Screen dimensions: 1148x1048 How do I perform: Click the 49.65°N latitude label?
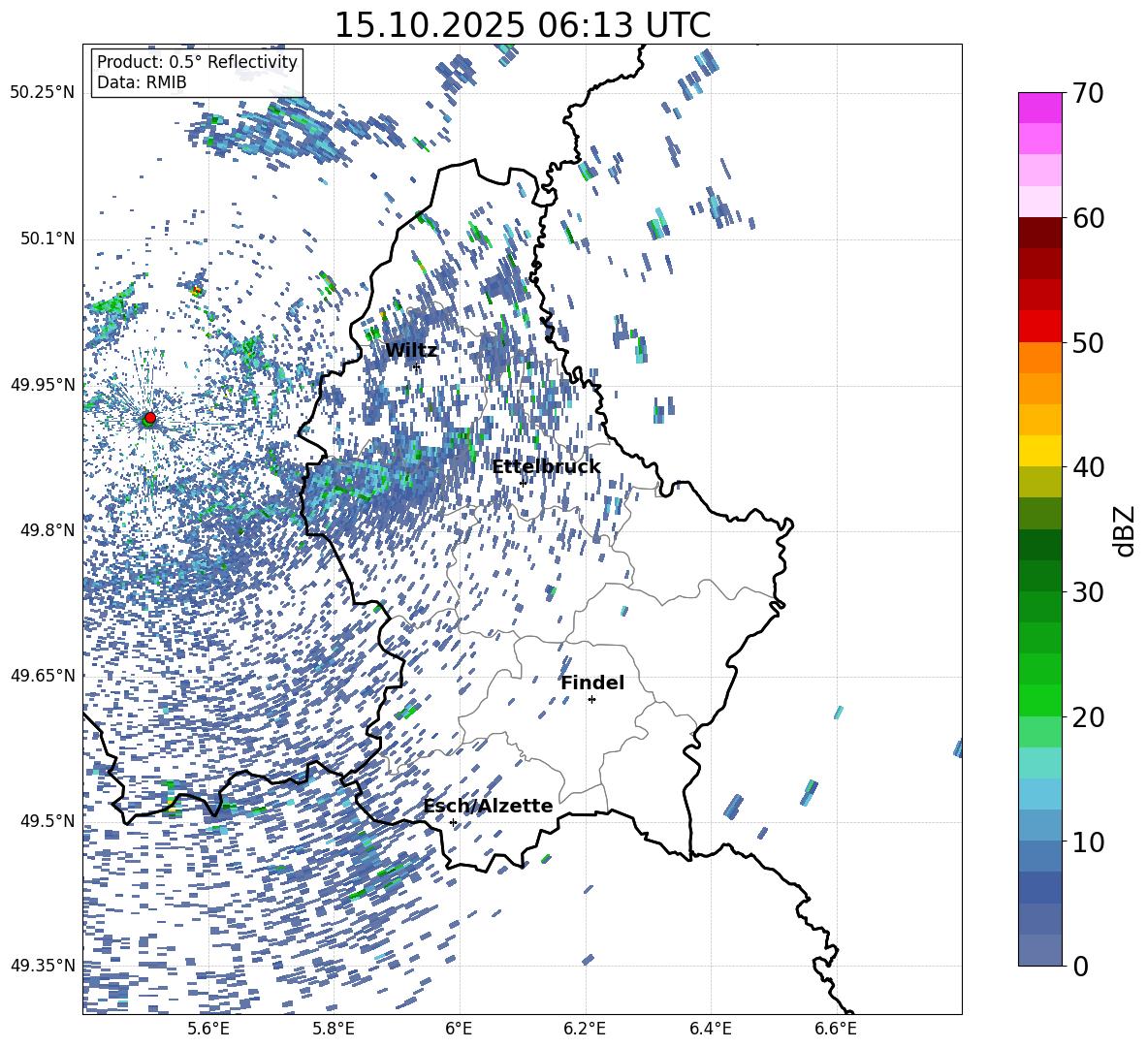coord(43,675)
